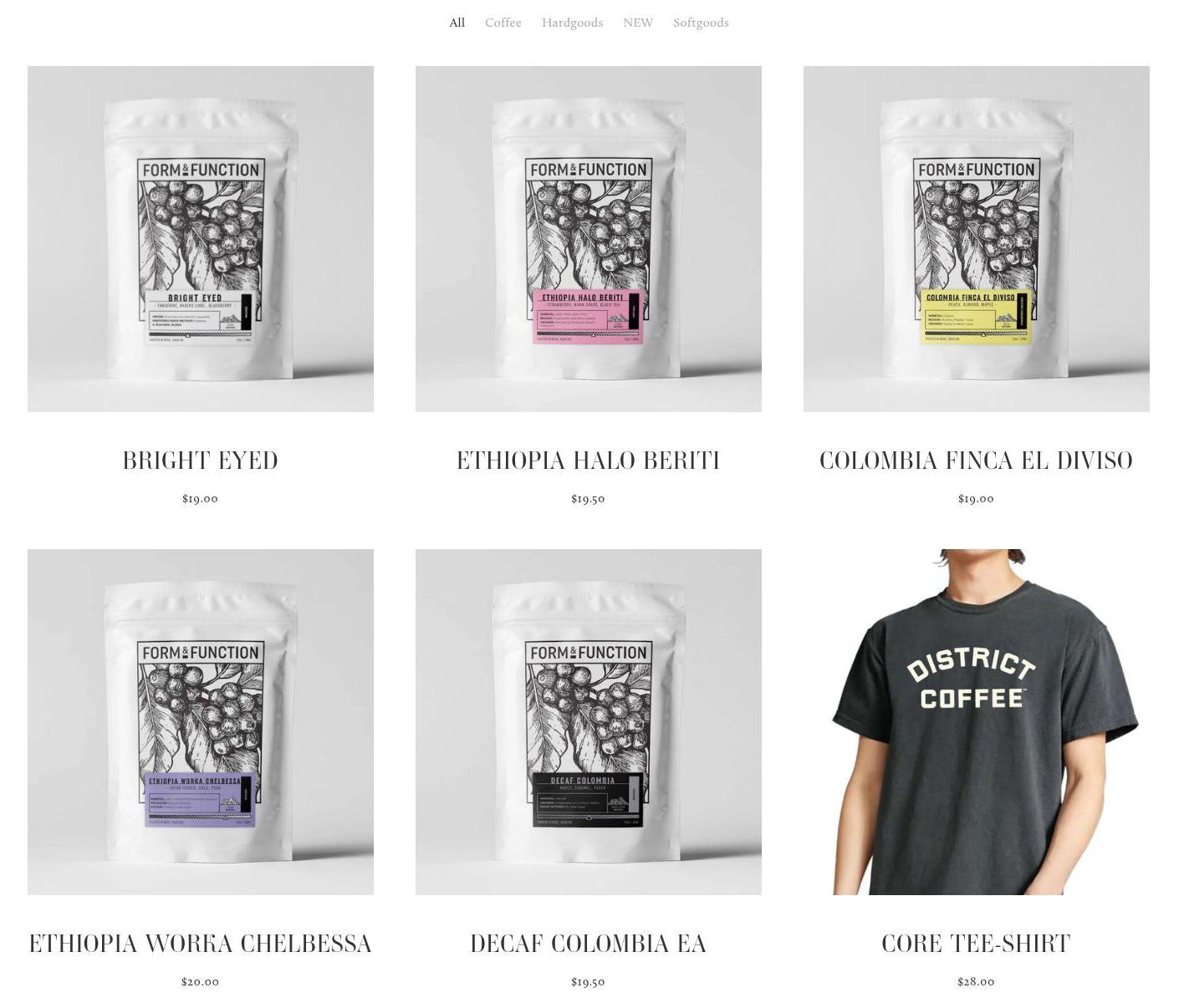Open the Colombia Finca El Diviso bag image
Screen dimensions: 1179x1008
pos(977,239)
